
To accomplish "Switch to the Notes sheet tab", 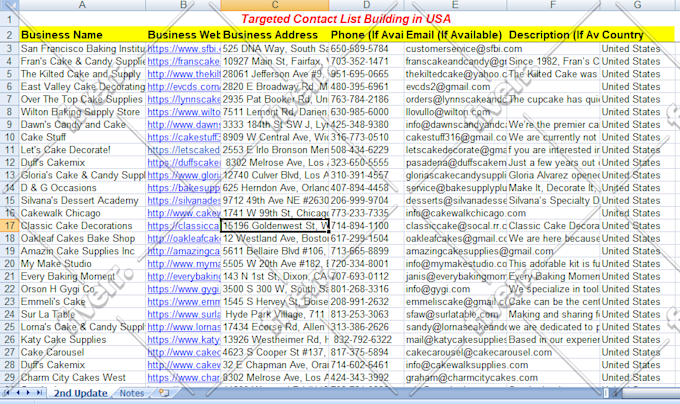I will tap(132, 393).
